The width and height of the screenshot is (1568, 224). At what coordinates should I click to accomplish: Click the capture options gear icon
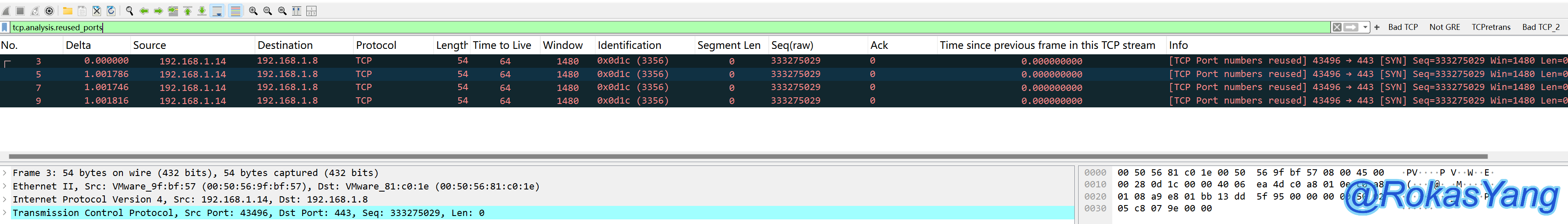pyautogui.click(x=49, y=11)
